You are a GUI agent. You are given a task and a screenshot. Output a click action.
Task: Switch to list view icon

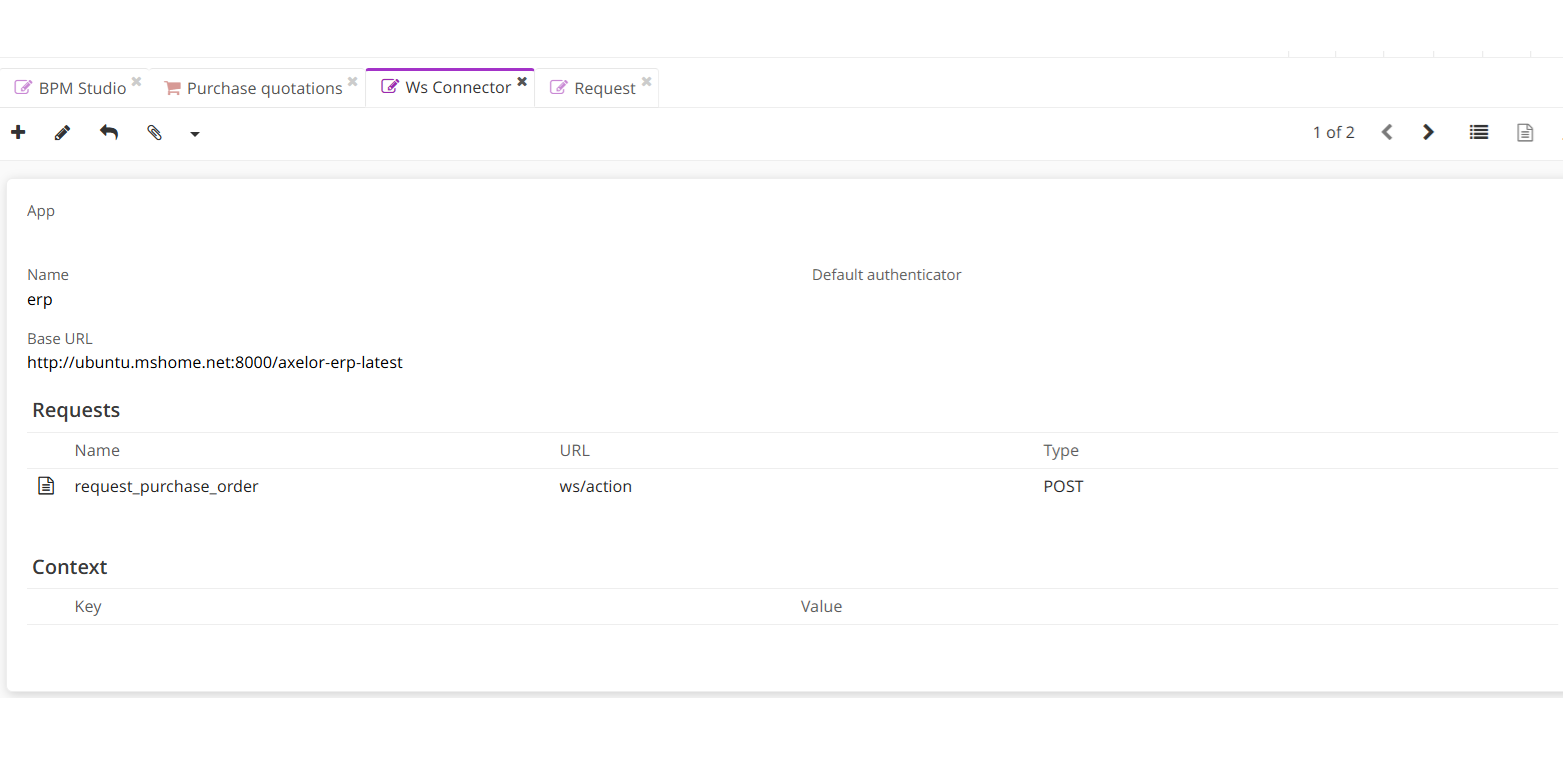click(1479, 132)
